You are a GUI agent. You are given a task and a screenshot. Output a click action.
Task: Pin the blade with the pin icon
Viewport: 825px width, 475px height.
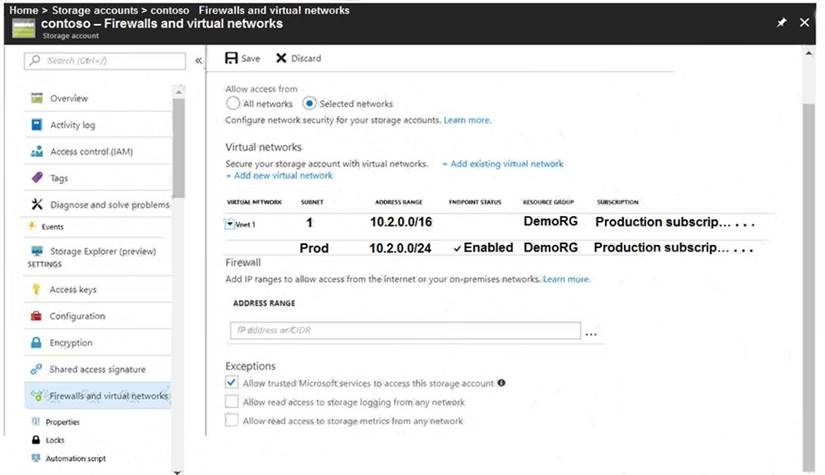(x=781, y=22)
